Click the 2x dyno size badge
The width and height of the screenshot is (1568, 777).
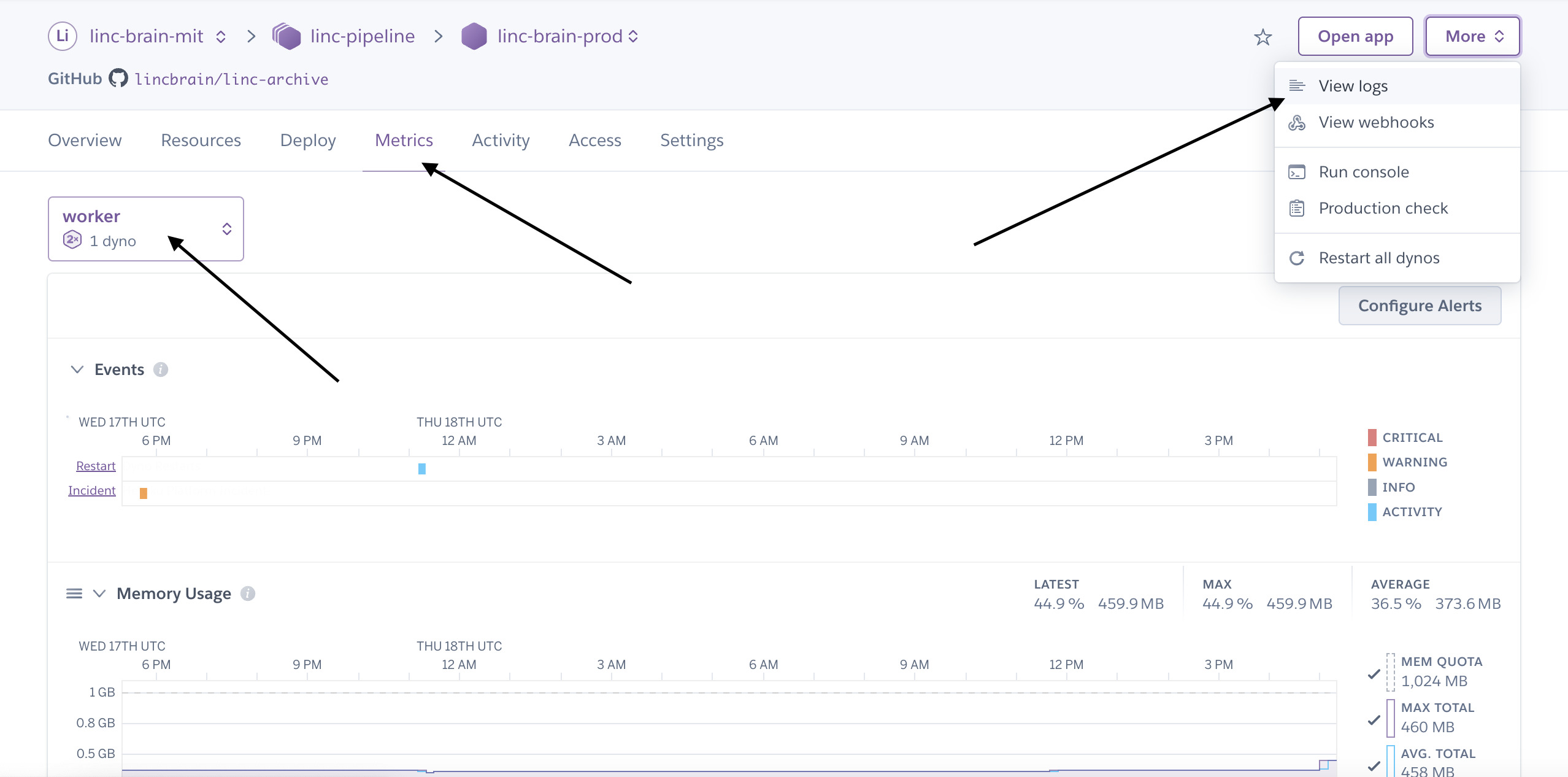click(73, 240)
